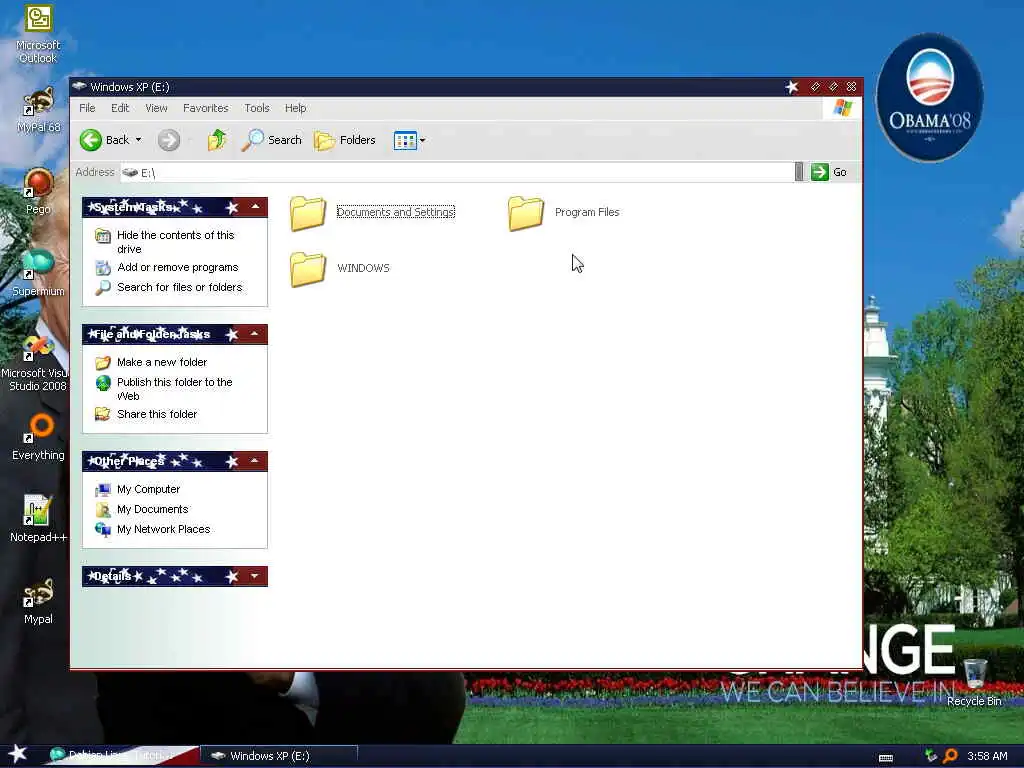Screen dimensions: 1024x768
Task: Go to My Network Places
Action: pyautogui.click(x=163, y=529)
